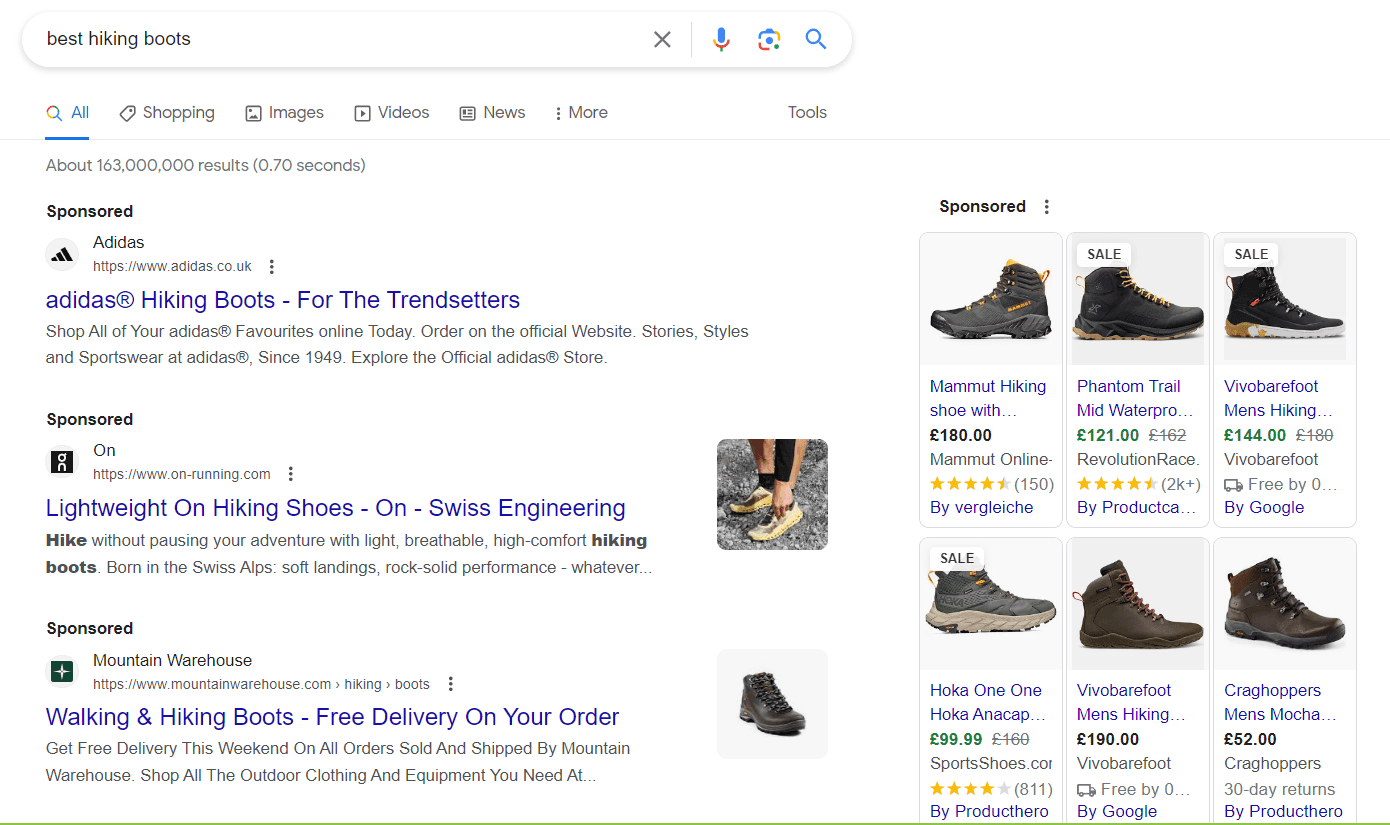Open the 'Craghoppers Mens Mocha…' product title

click(1280, 702)
